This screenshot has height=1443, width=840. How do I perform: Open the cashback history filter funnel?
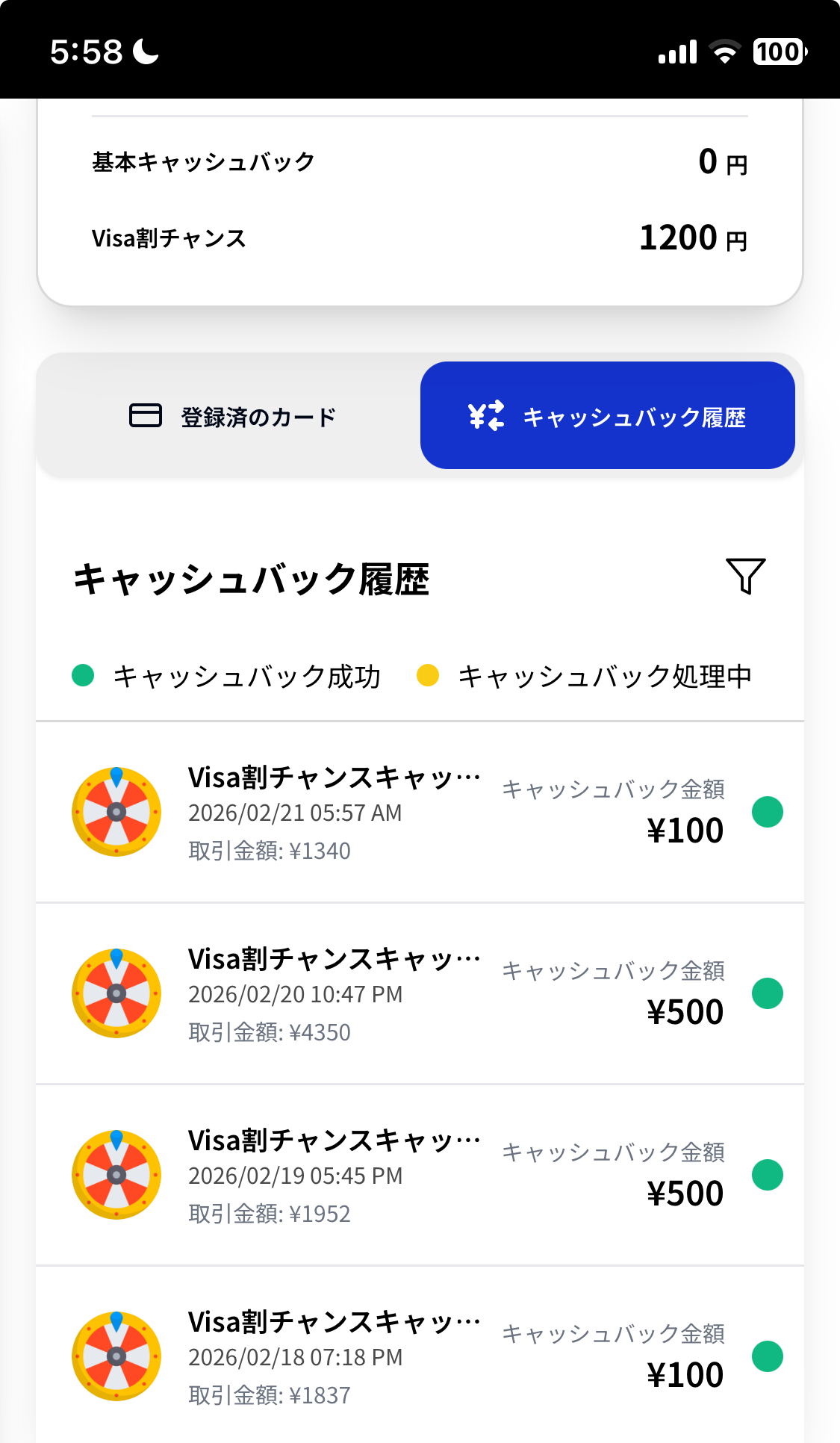[x=745, y=576]
